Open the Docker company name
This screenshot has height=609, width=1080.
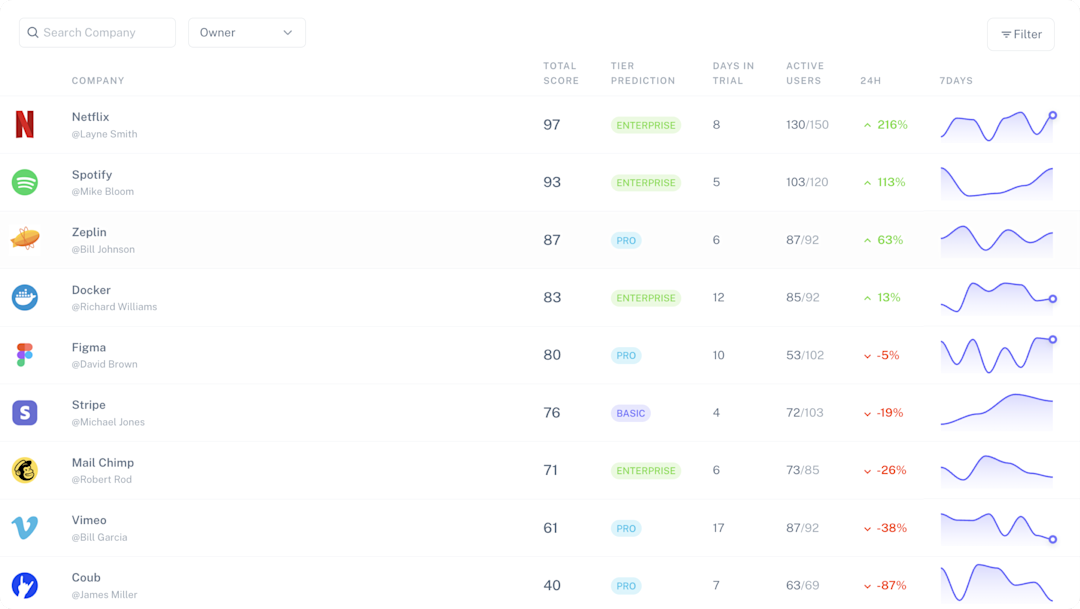point(91,290)
